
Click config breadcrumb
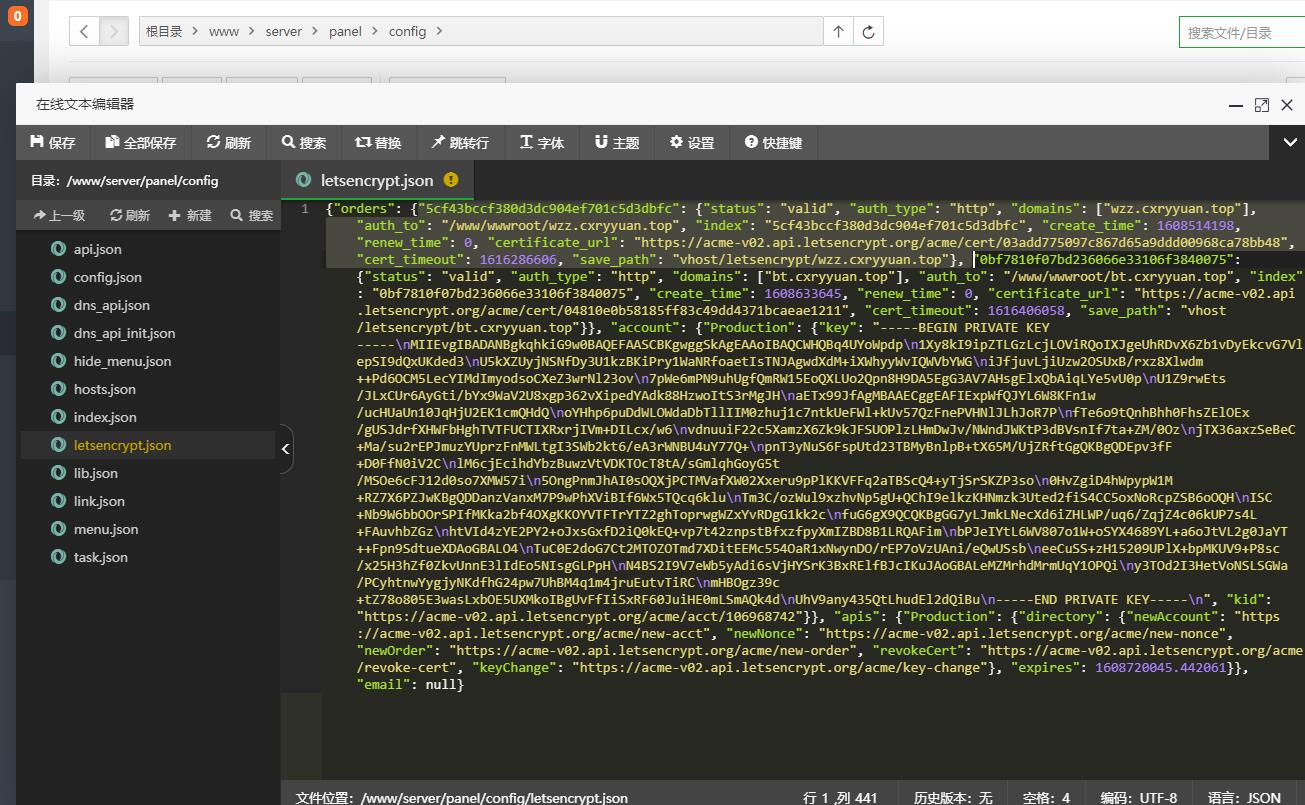point(407,32)
